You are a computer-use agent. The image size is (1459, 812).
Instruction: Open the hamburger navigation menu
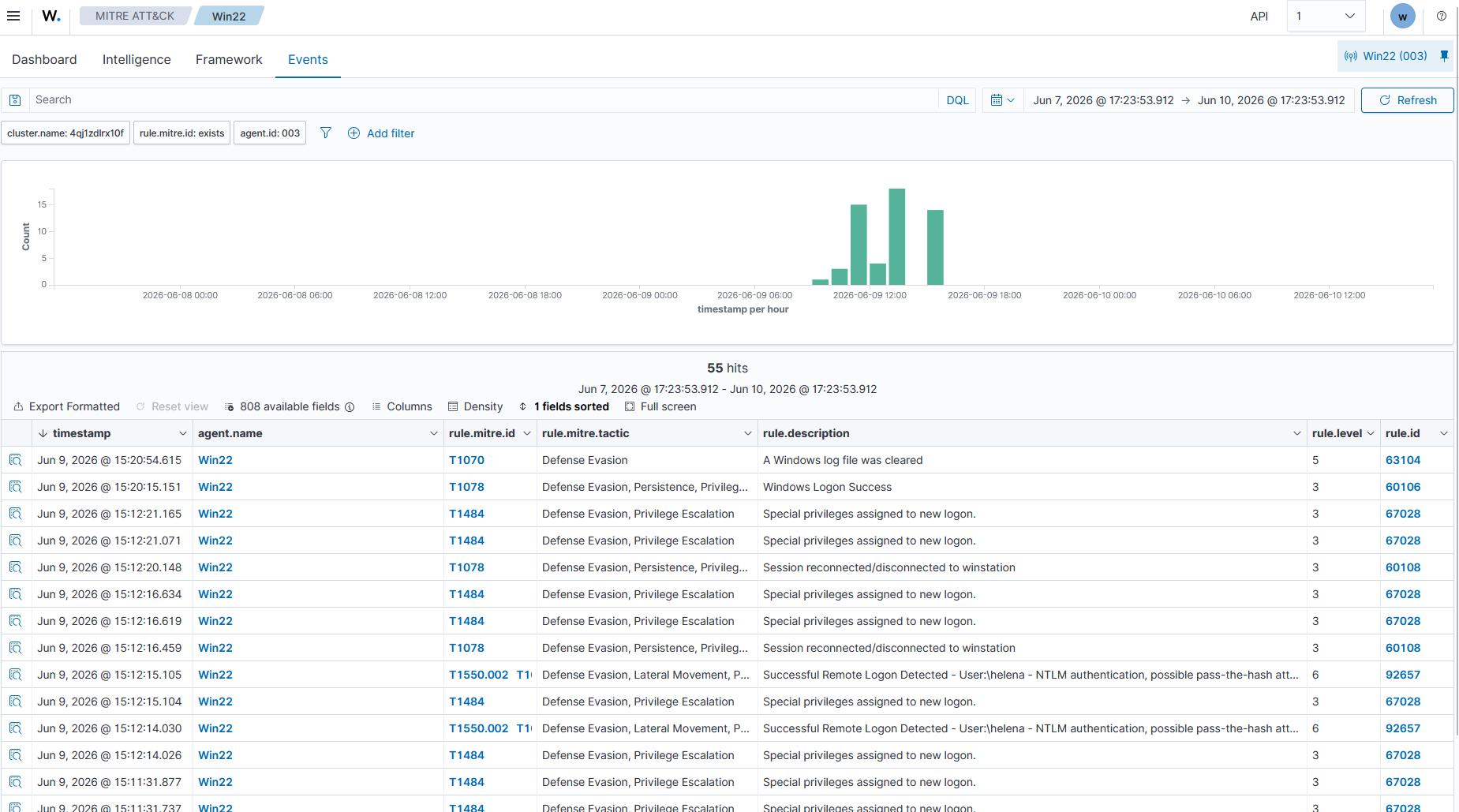click(13, 16)
